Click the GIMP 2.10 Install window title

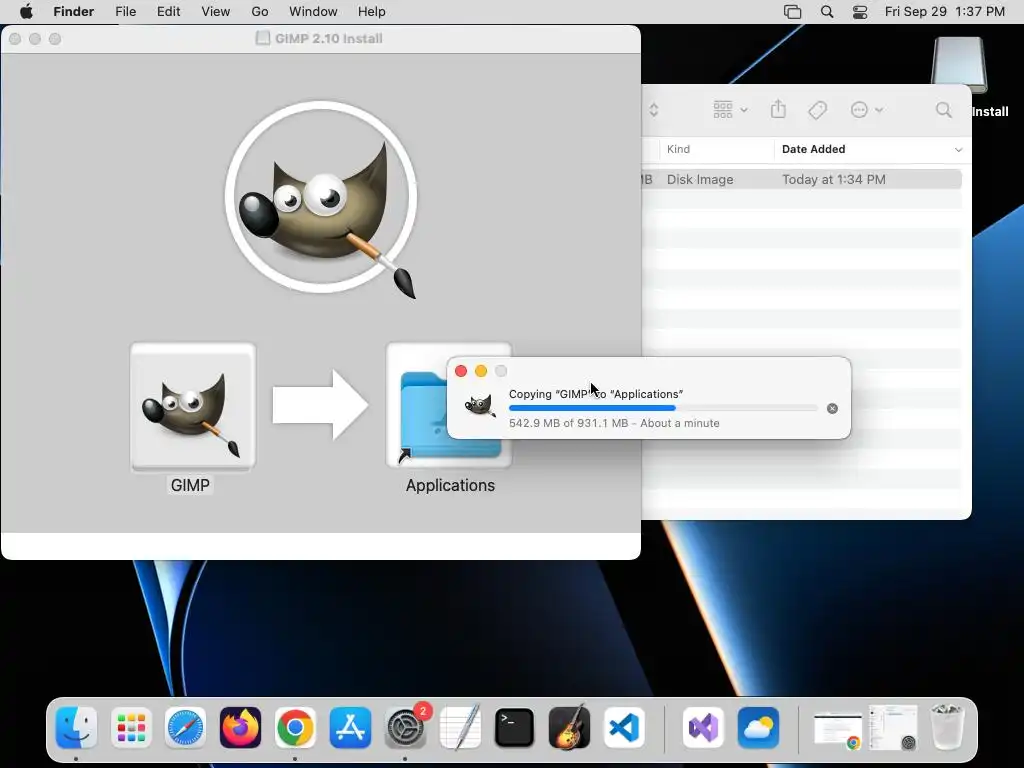click(x=328, y=39)
